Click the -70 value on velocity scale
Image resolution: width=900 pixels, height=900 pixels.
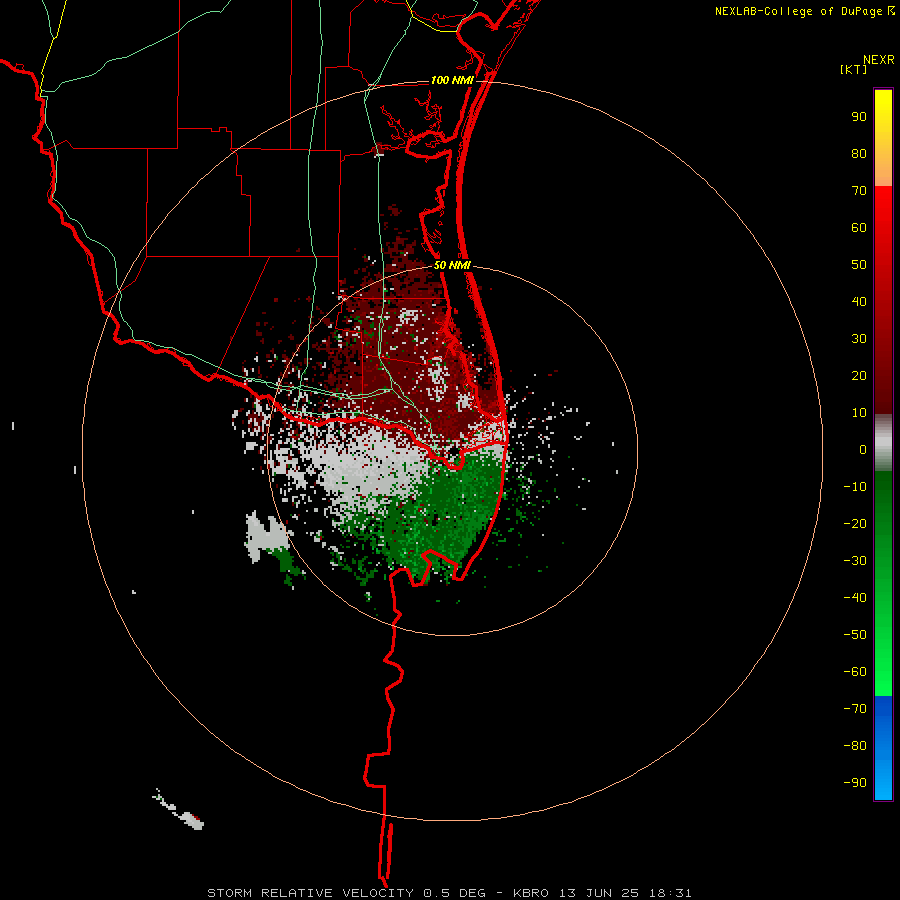pos(855,709)
